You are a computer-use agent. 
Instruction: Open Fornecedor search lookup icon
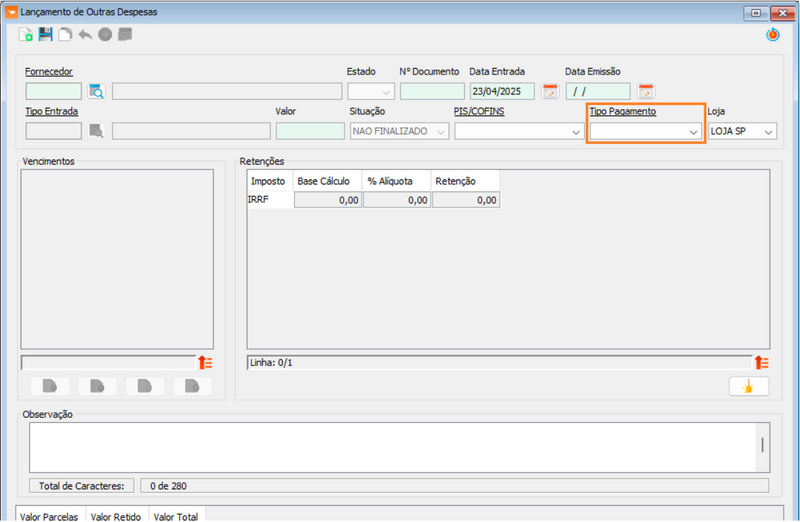pyautogui.click(x=96, y=92)
